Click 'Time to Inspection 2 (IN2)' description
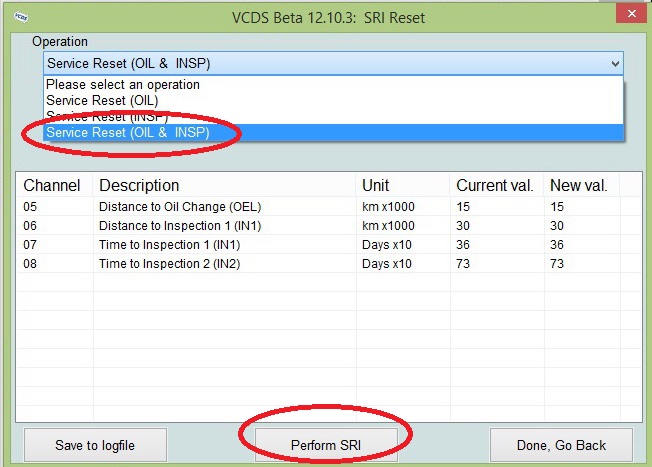The image size is (652, 467). pyautogui.click(x=170, y=264)
